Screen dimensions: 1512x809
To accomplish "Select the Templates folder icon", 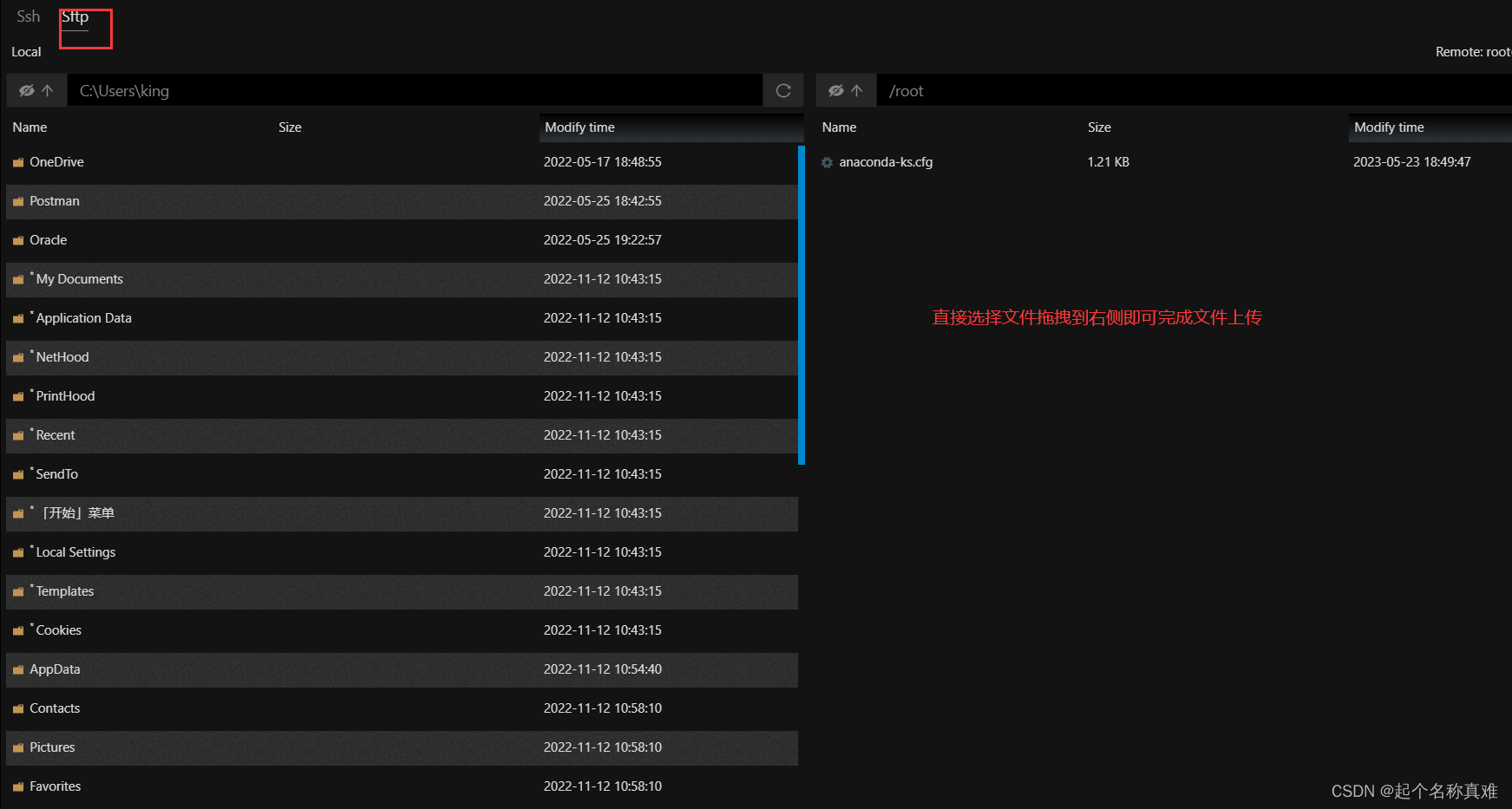I will click(x=18, y=591).
